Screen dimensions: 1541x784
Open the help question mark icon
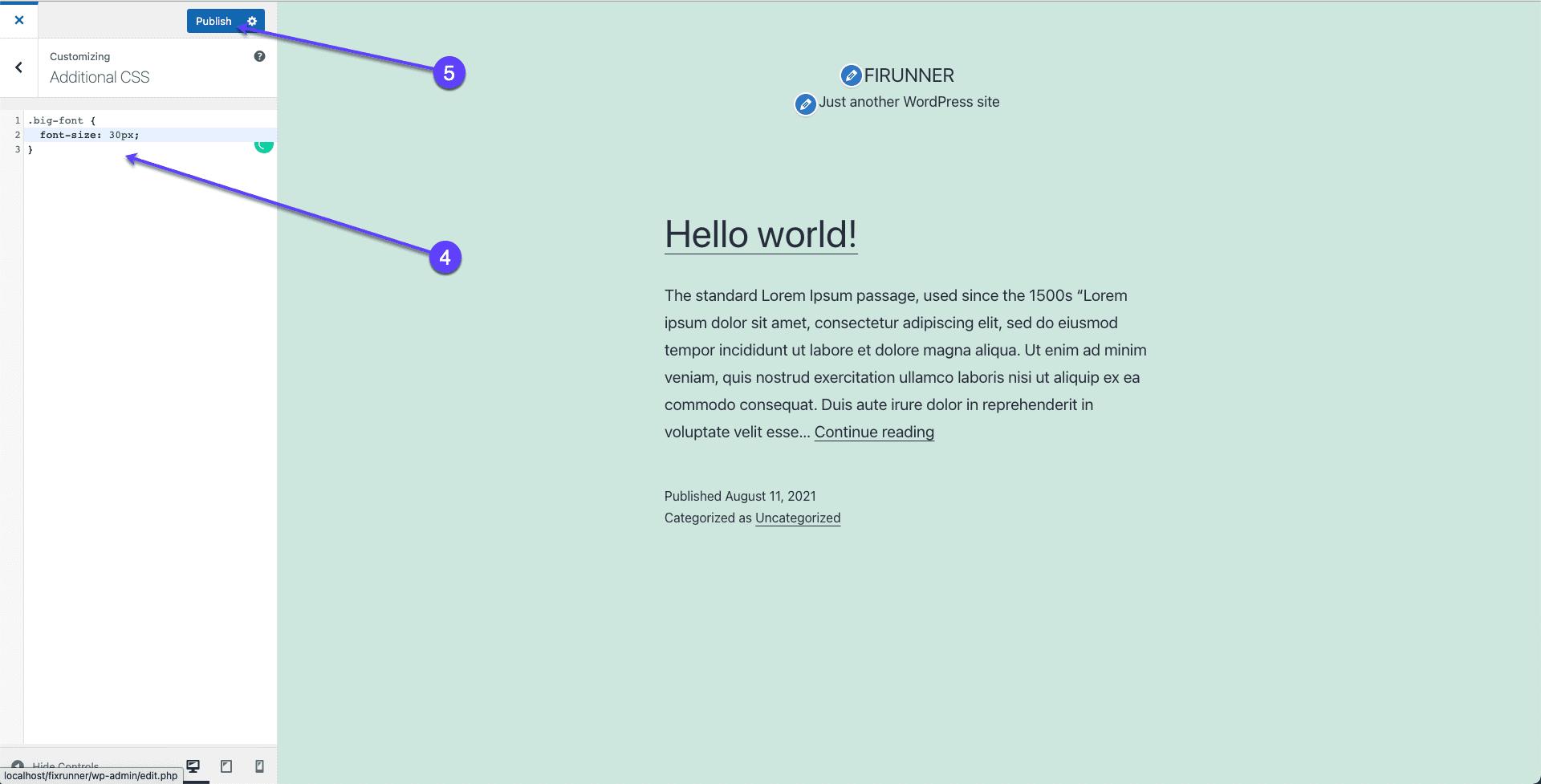pos(259,56)
